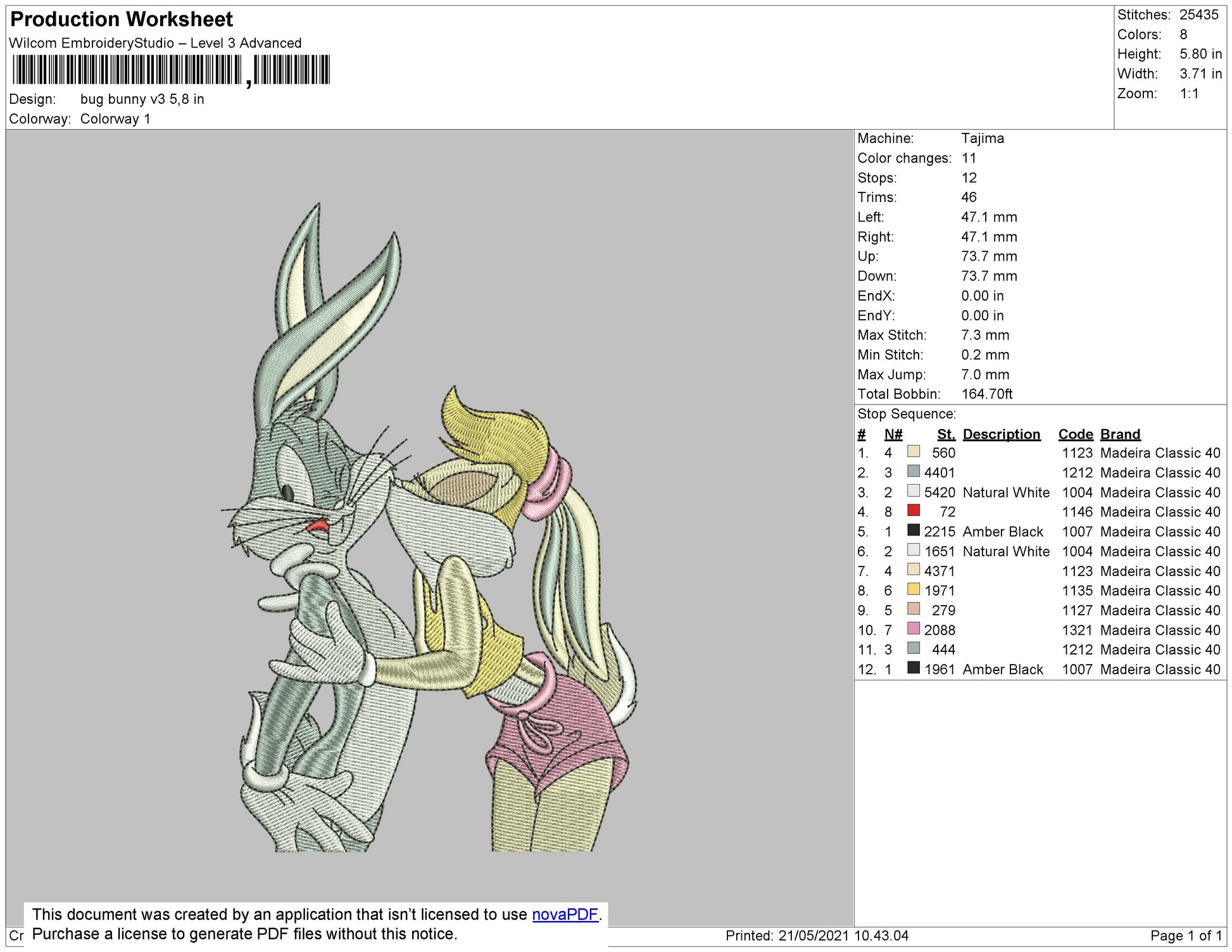Click code '1321' in row 10
The width and height of the screenshot is (1232, 952).
tap(1078, 630)
